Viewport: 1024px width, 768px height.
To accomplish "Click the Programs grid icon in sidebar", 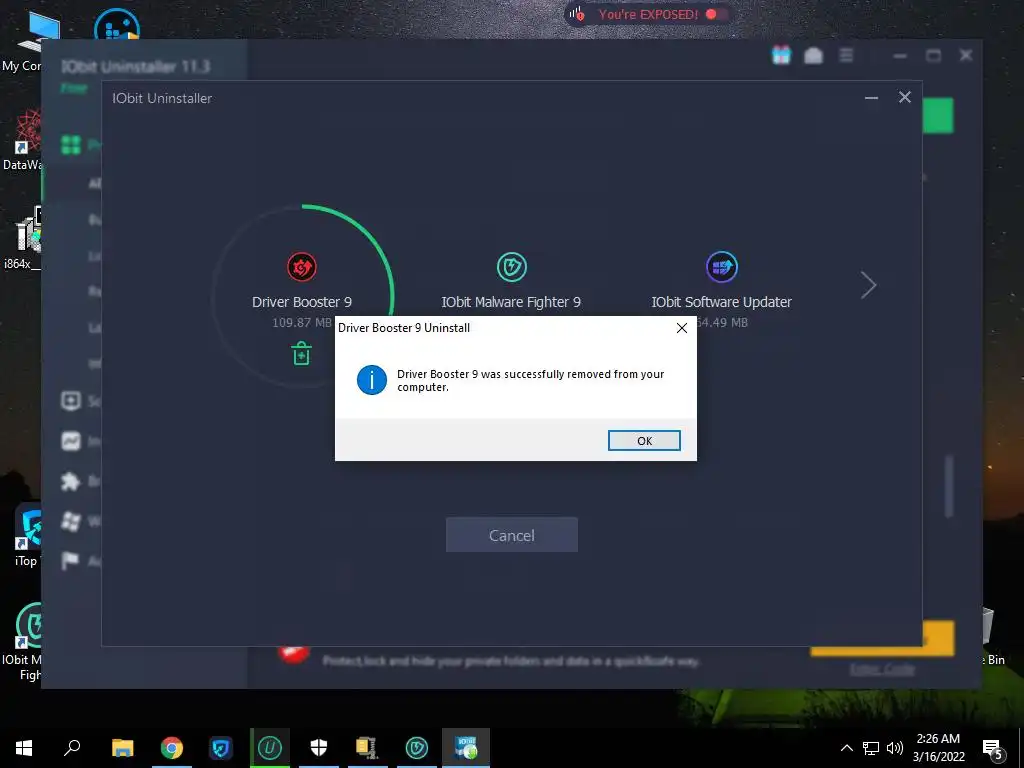I will [x=71, y=144].
